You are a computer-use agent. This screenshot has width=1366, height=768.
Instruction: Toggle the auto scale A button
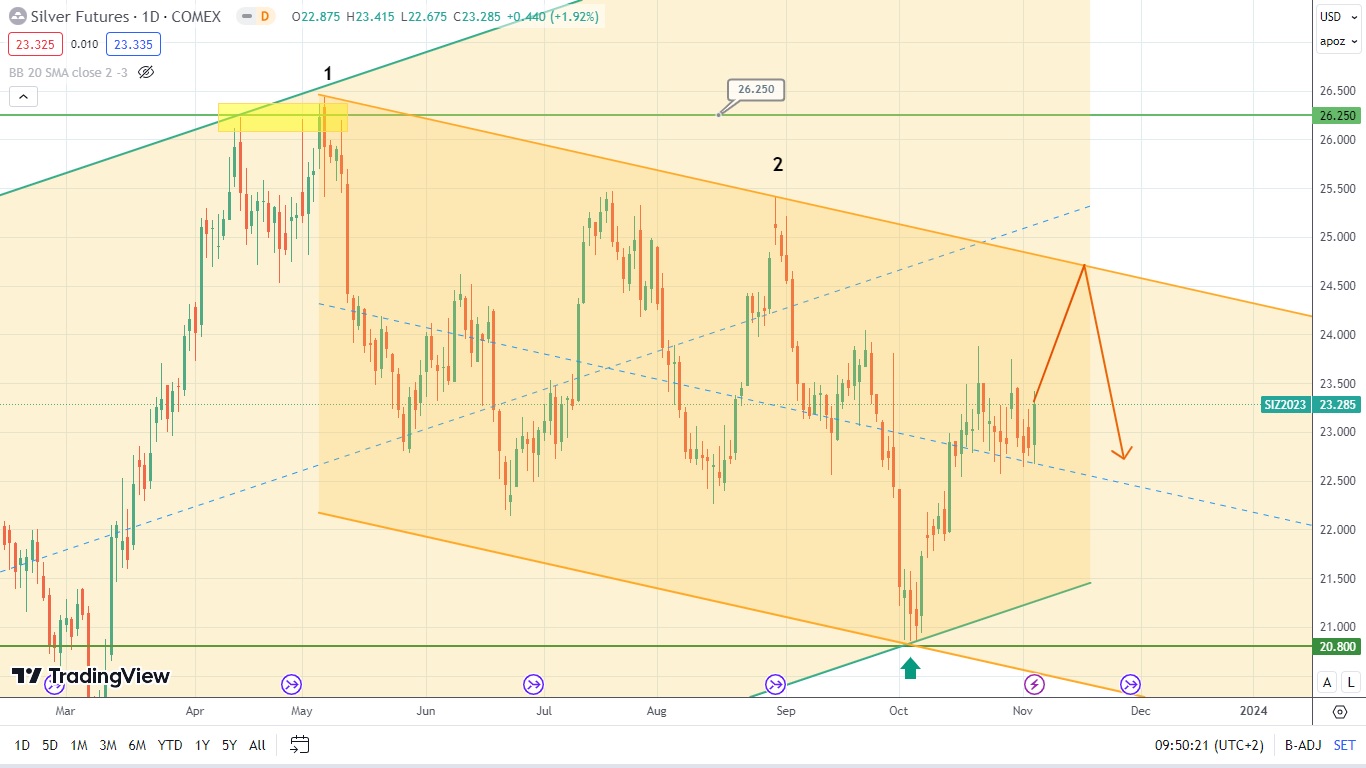click(1327, 683)
